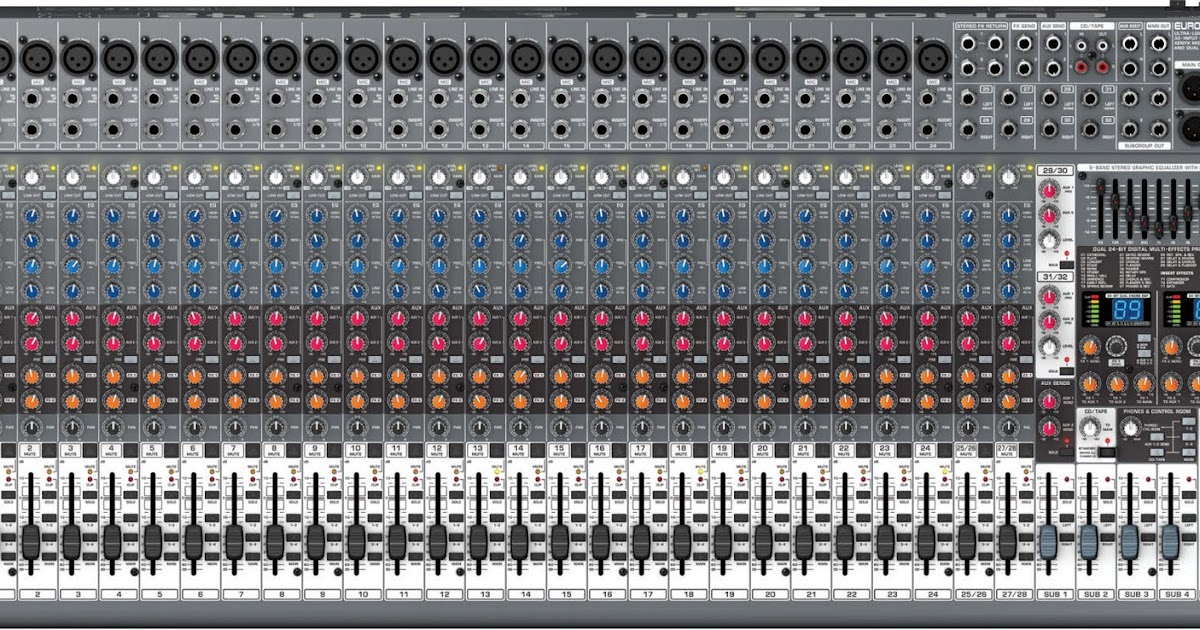Select the Phones level knob in Control Room section
Image resolution: width=1200 pixels, height=630 pixels.
pyautogui.click(x=1130, y=428)
